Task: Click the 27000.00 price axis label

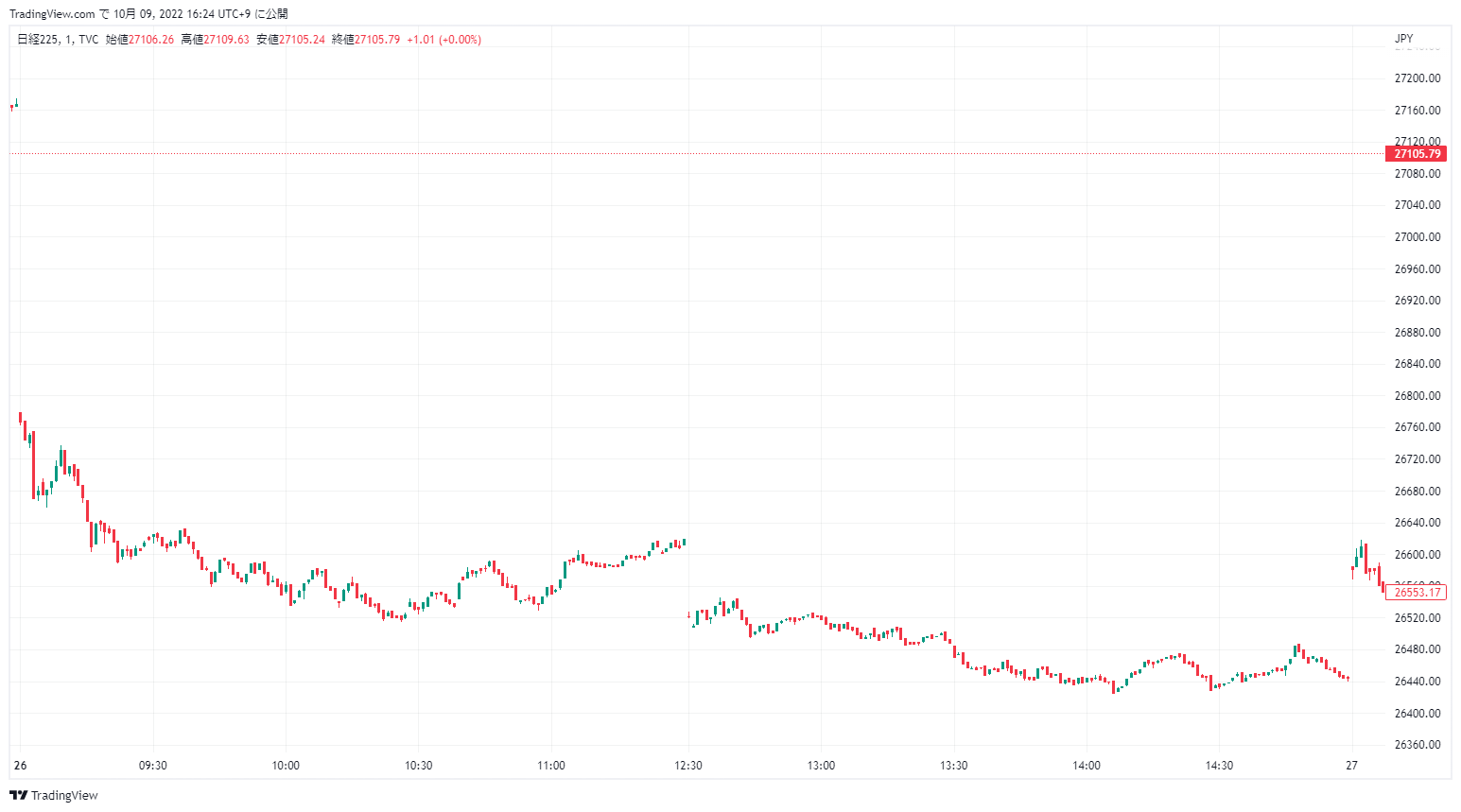Action: tap(1418, 237)
